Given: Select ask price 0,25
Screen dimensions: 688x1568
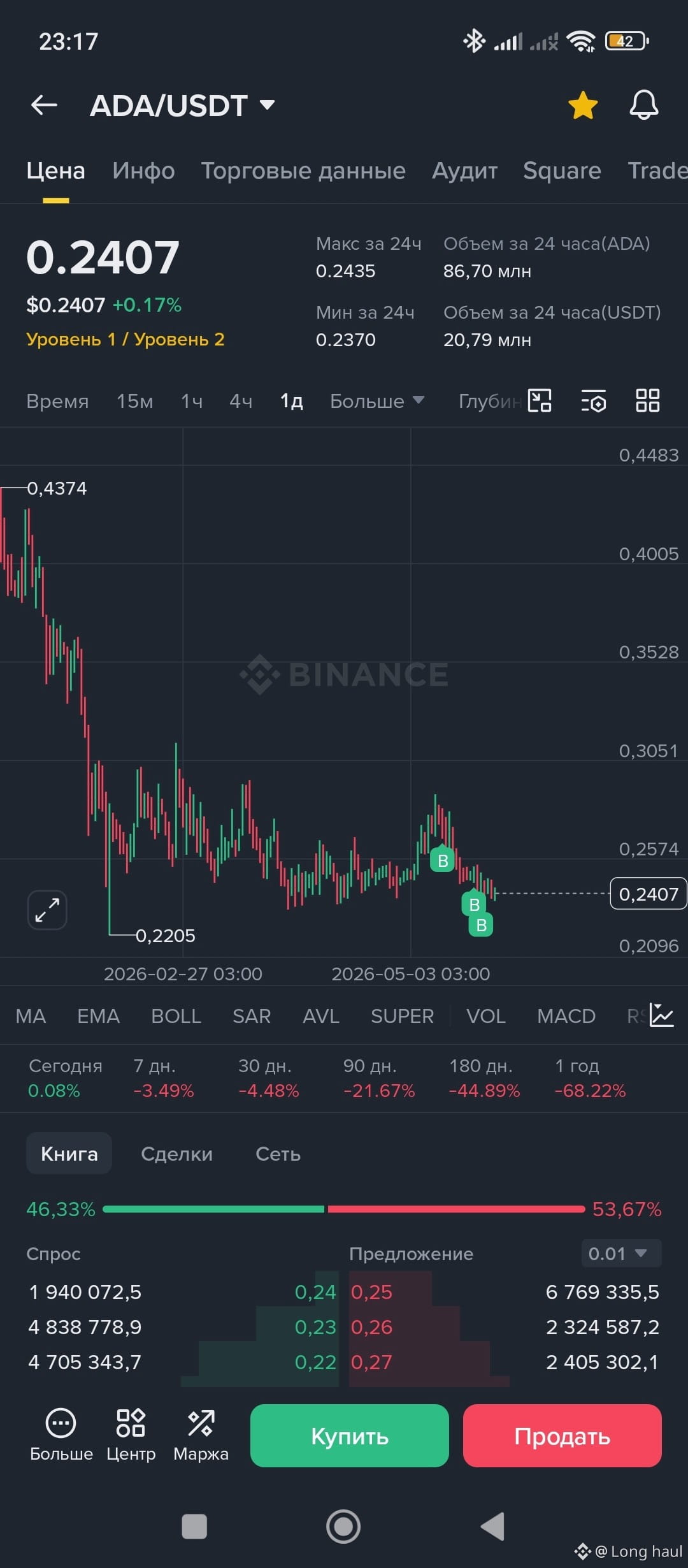Looking at the screenshot, I should click(x=371, y=1292).
